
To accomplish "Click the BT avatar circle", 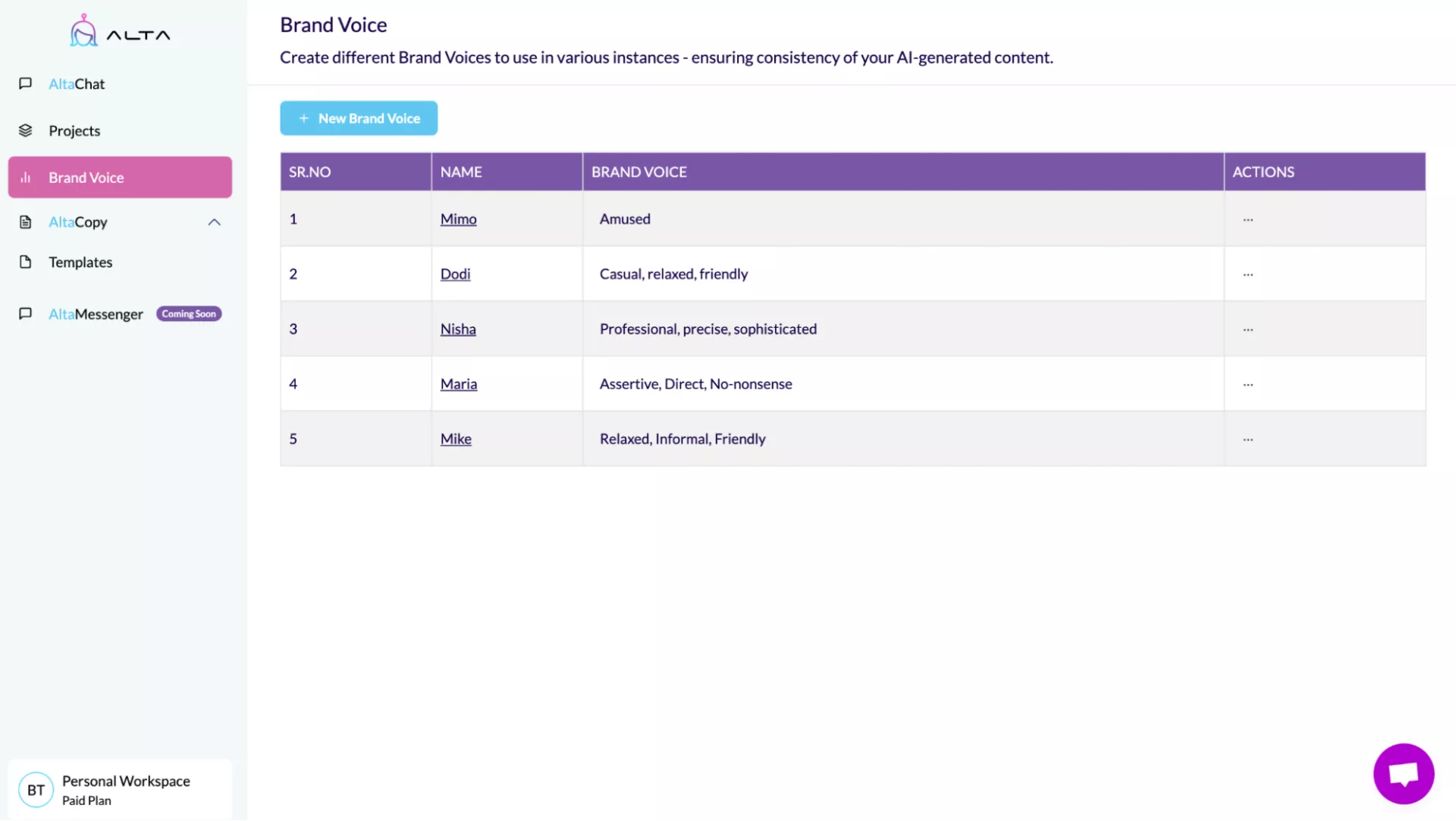I will click(36, 790).
